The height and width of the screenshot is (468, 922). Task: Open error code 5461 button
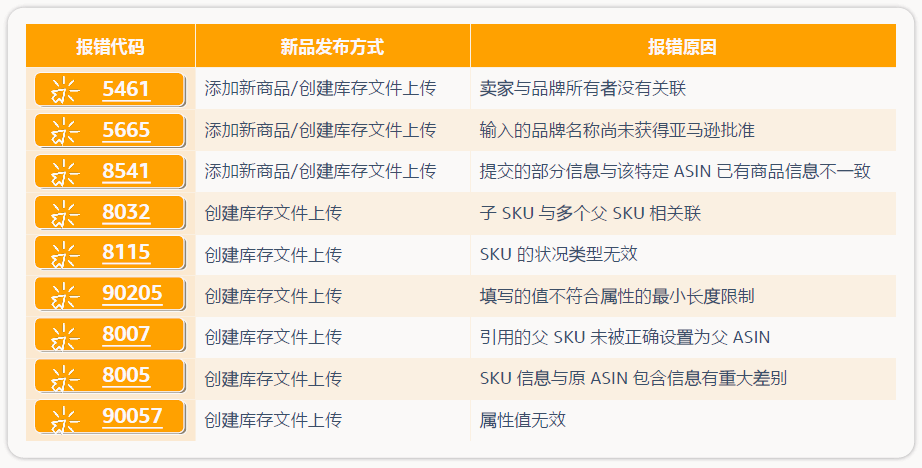pyautogui.click(x=110, y=89)
